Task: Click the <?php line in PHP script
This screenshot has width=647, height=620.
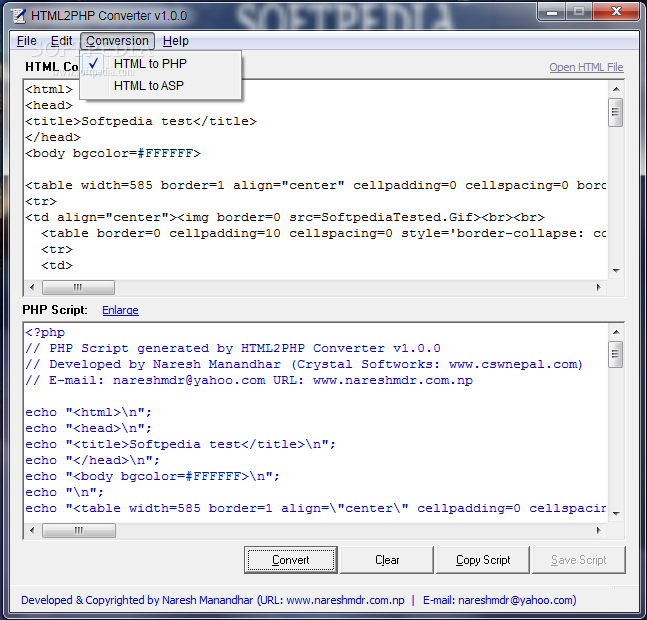Action: tap(45, 332)
